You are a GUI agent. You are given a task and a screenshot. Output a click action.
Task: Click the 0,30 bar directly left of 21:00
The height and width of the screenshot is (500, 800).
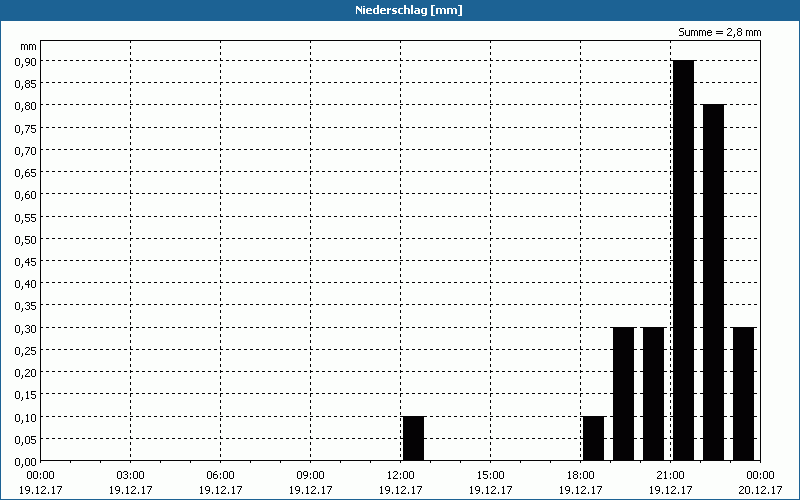point(654,394)
